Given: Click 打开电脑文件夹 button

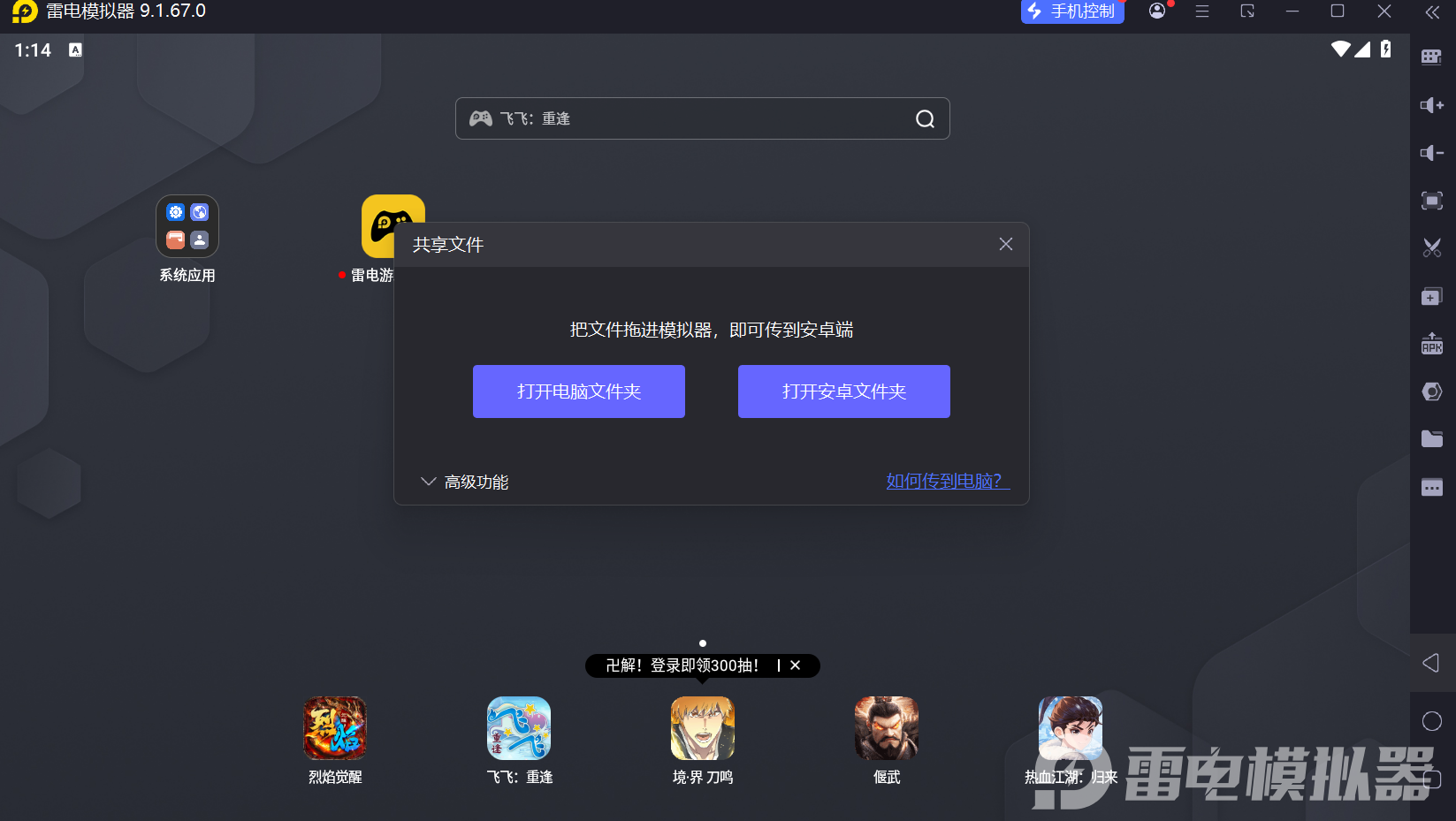Looking at the screenshot, I should tap(578, 391).
